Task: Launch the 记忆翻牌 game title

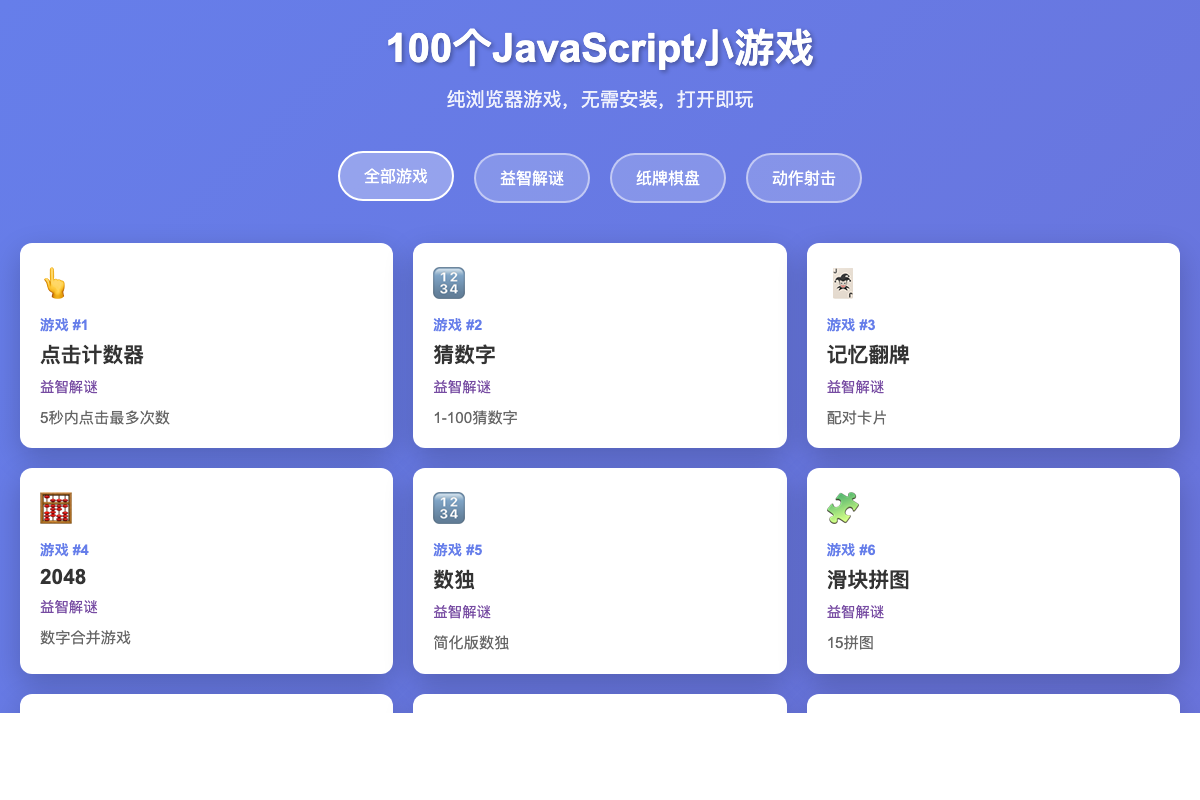Action: [868, 355]
